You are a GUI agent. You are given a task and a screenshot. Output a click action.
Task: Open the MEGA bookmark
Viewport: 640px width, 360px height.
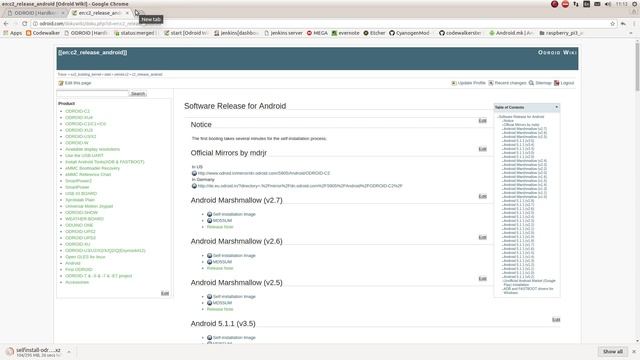317,33
